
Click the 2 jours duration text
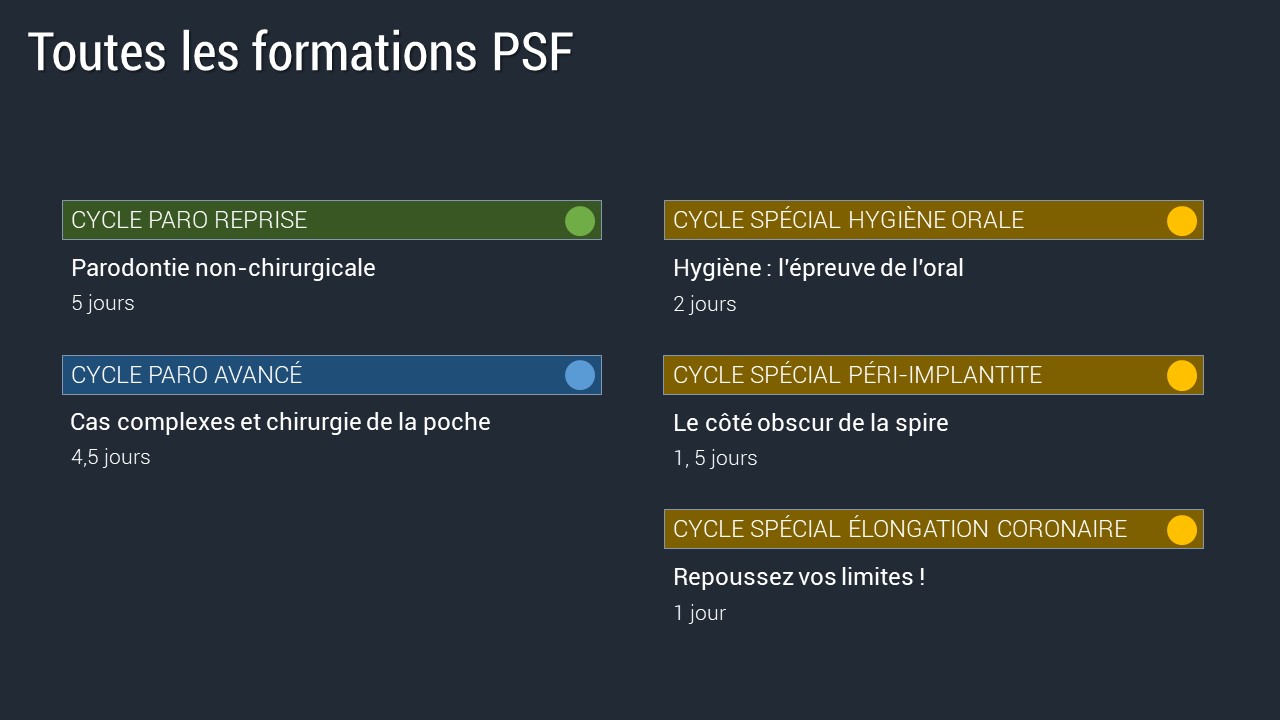(x=705, y=304)
